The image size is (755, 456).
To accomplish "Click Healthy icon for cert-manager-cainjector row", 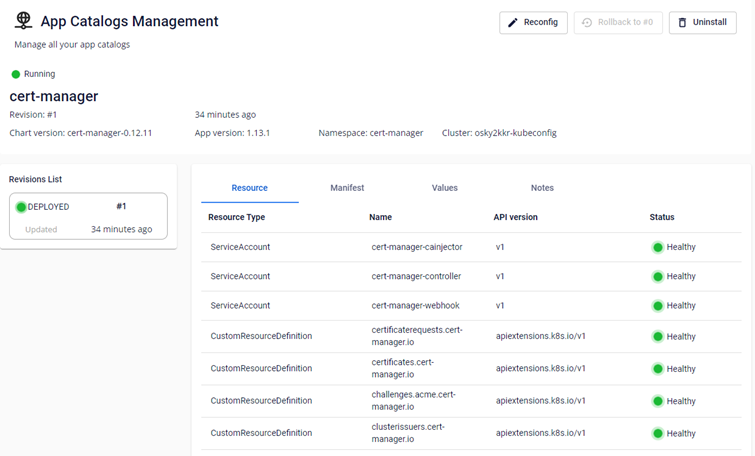I will tap(658, 247).
